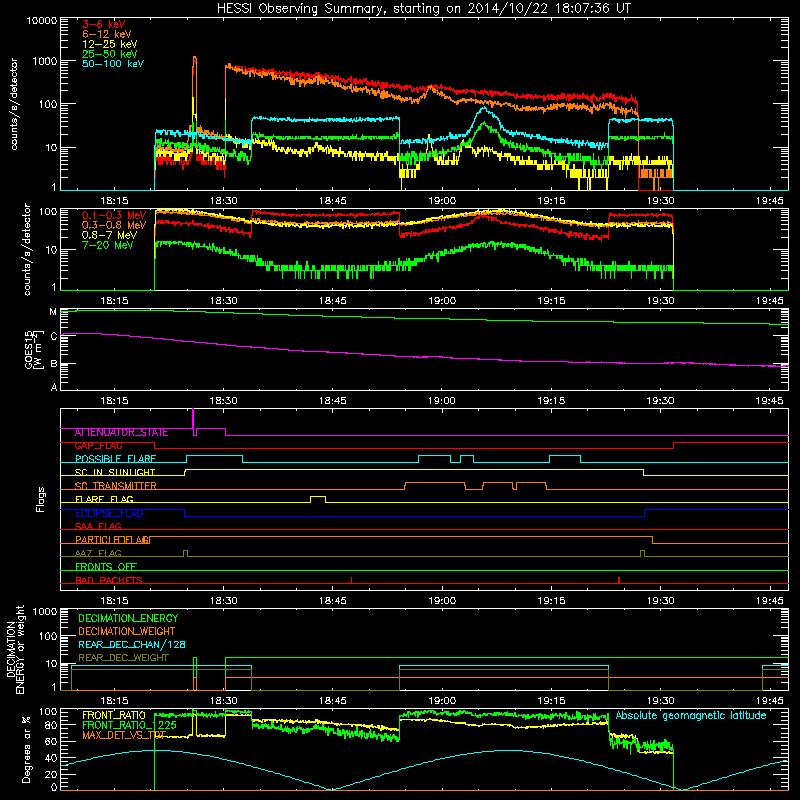Click the POSSIBLE_FLARE flag label
Image resolution: width=800 pixels, height=800 pixels.
point(115,459)
